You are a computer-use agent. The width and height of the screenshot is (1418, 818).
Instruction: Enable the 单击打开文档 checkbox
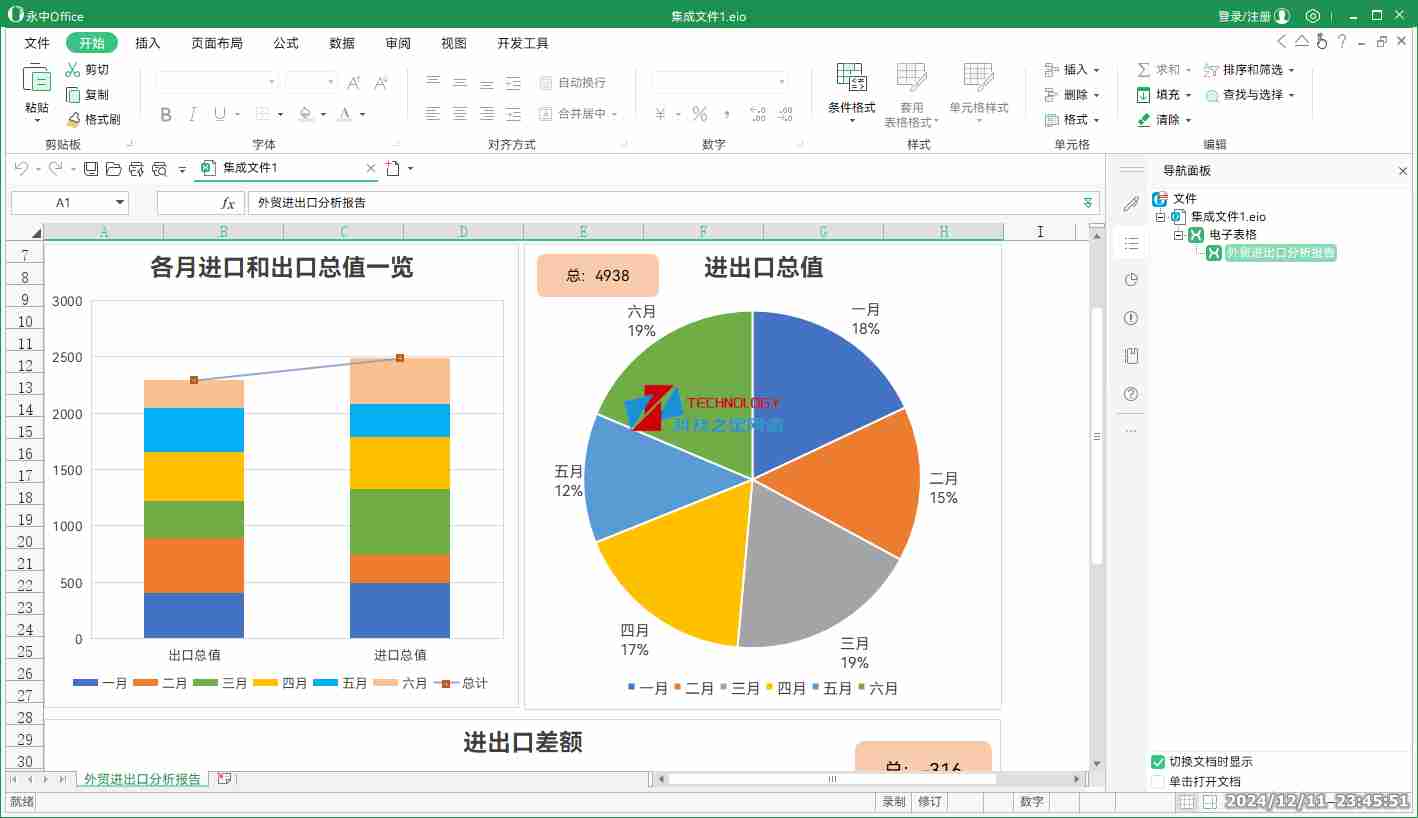click(x=1158, y=782)
